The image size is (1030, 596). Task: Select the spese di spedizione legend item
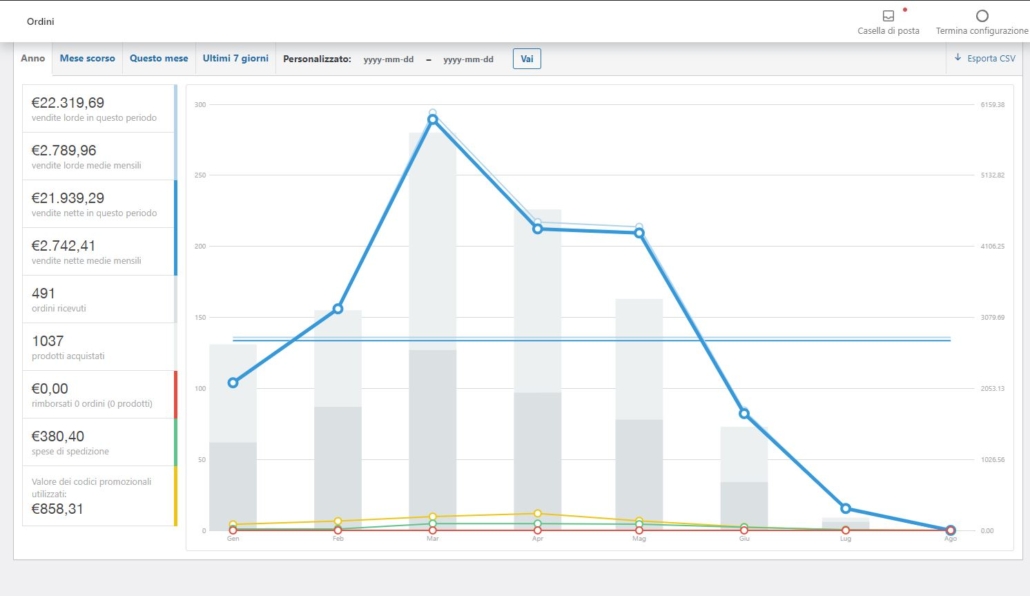(x=98, y=442)
